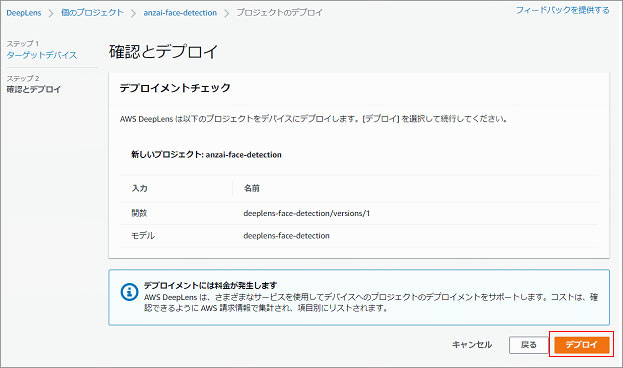Click the ステップ 2 label
The height and width of the screenshot is (368, 623).
pyautogui.click(x=23, y=78)
